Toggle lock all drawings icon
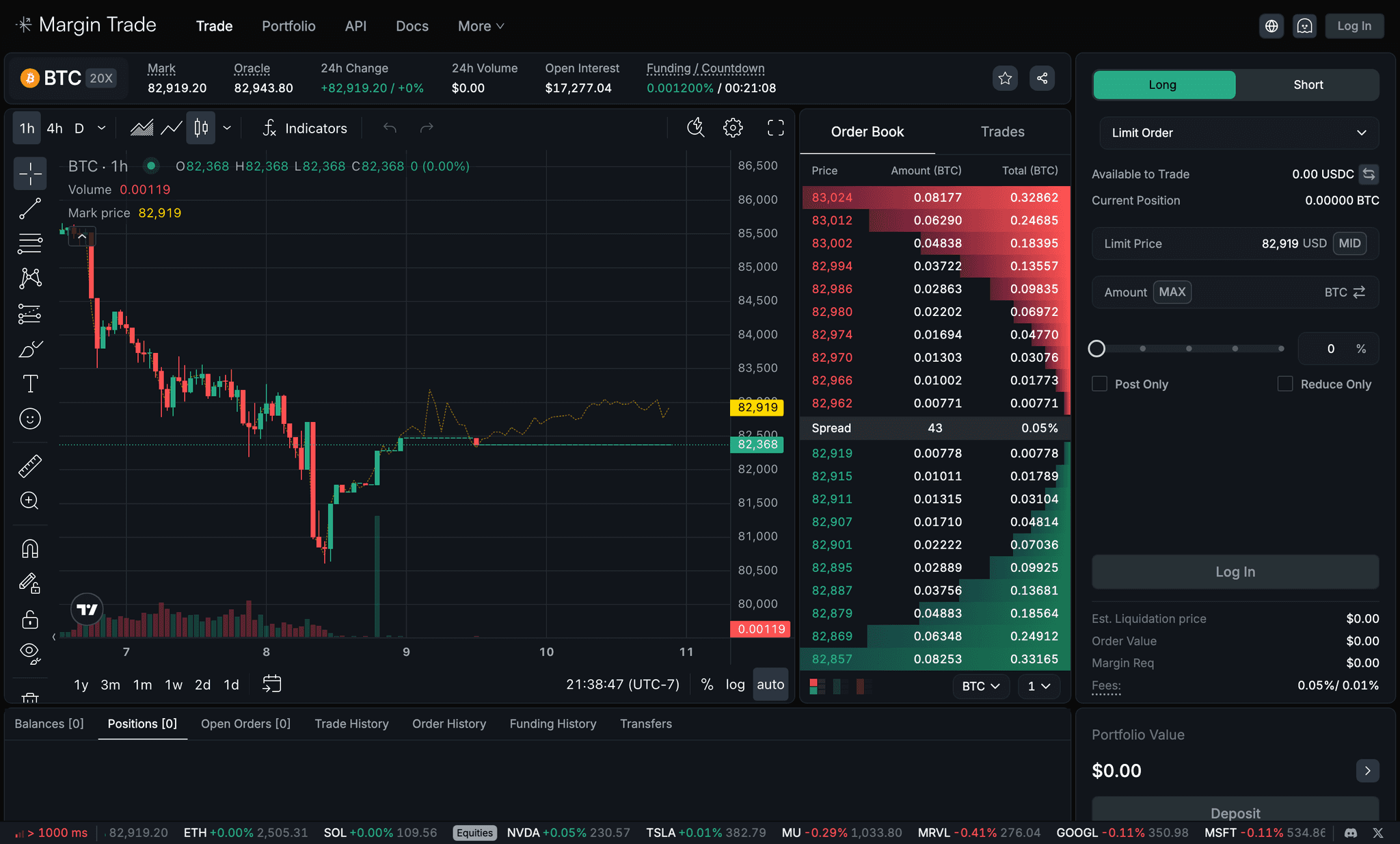 [x=30, y=619]
